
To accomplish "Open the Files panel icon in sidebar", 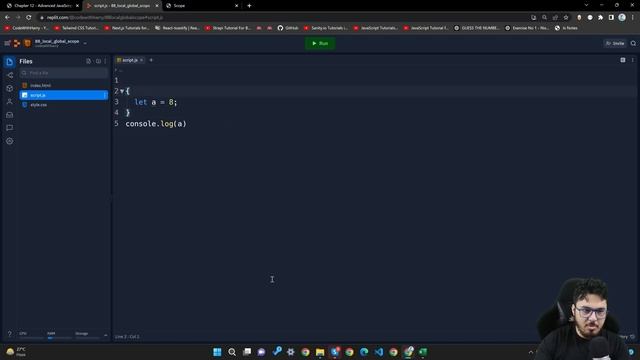I will click(x=9, y=62).
